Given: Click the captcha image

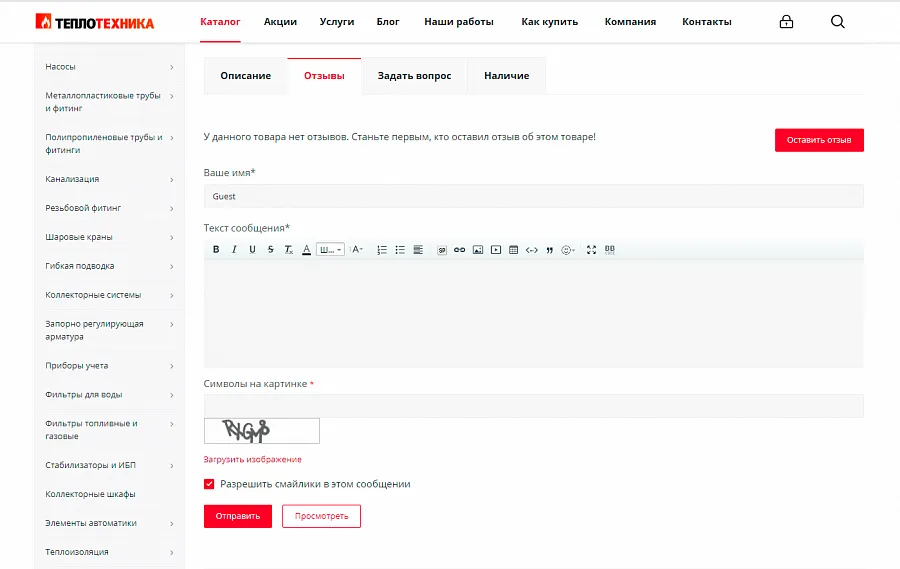Looking at the screenshot, I should [262, 431].
